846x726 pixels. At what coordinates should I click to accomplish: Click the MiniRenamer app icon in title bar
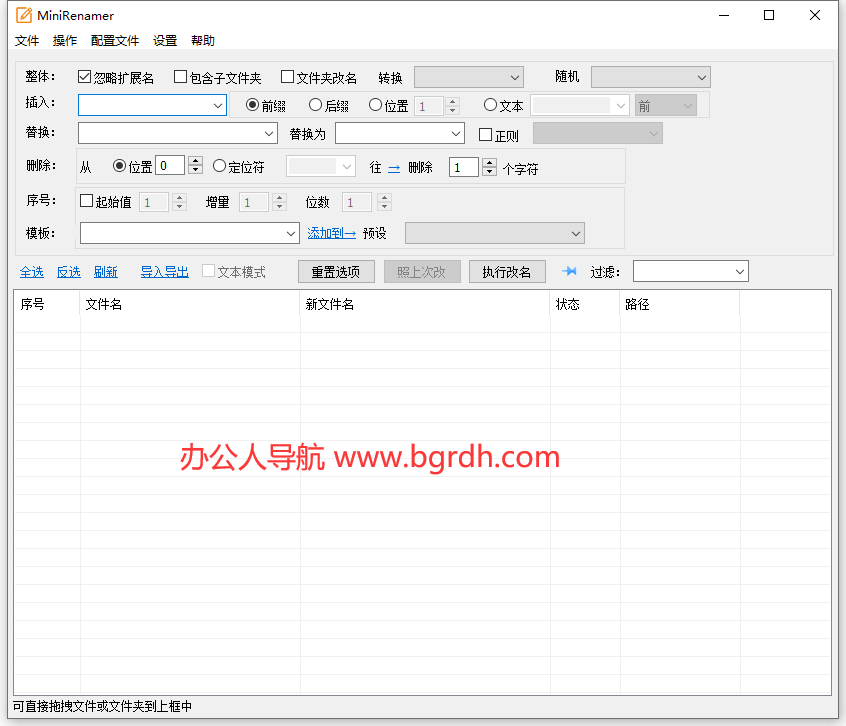[x=24, y=15]
